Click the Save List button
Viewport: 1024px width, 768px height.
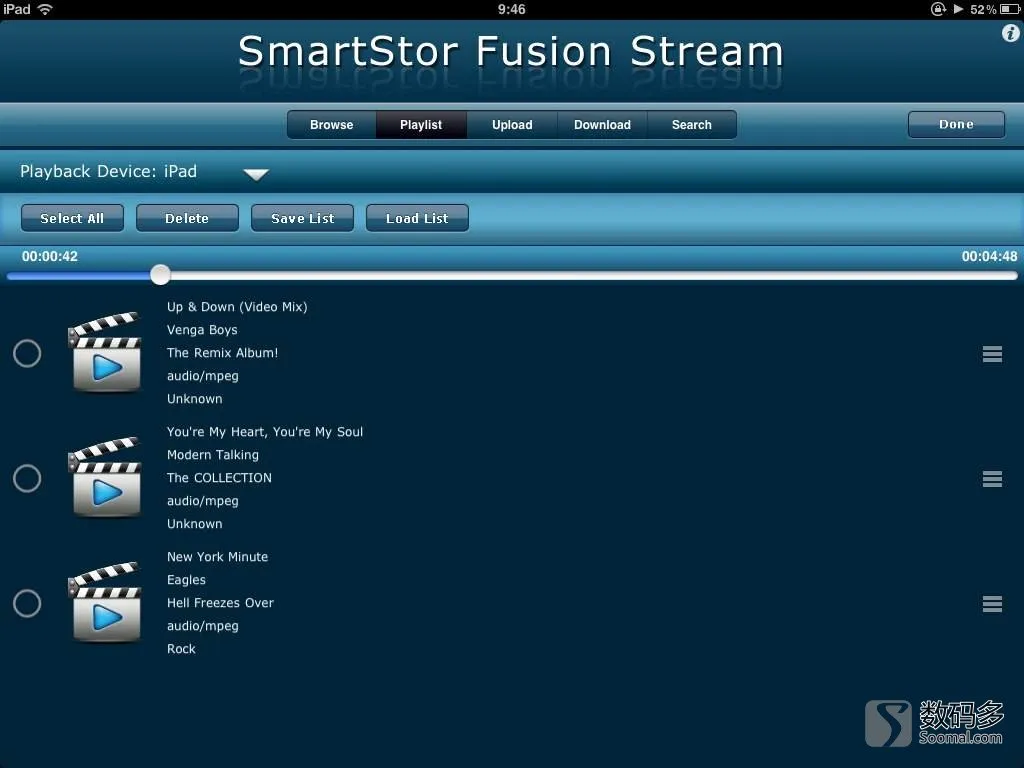tap(302, 218)
